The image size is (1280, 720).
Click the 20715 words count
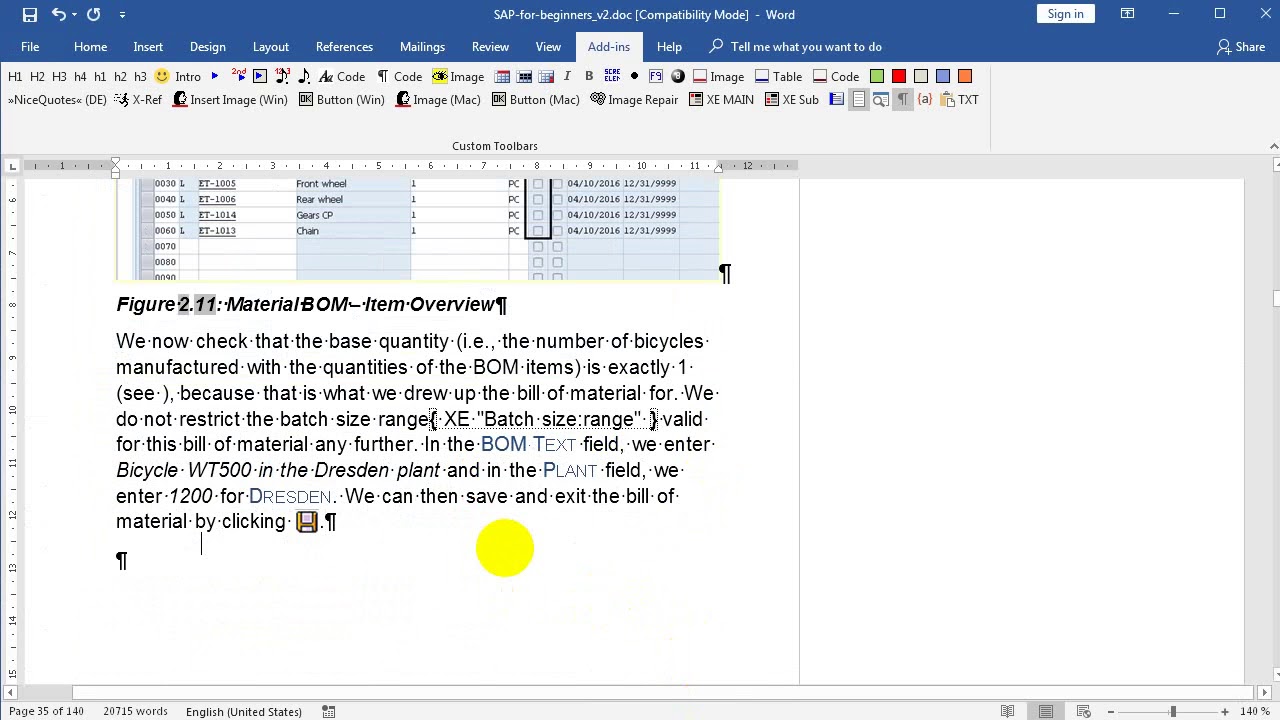coord(135,711)
